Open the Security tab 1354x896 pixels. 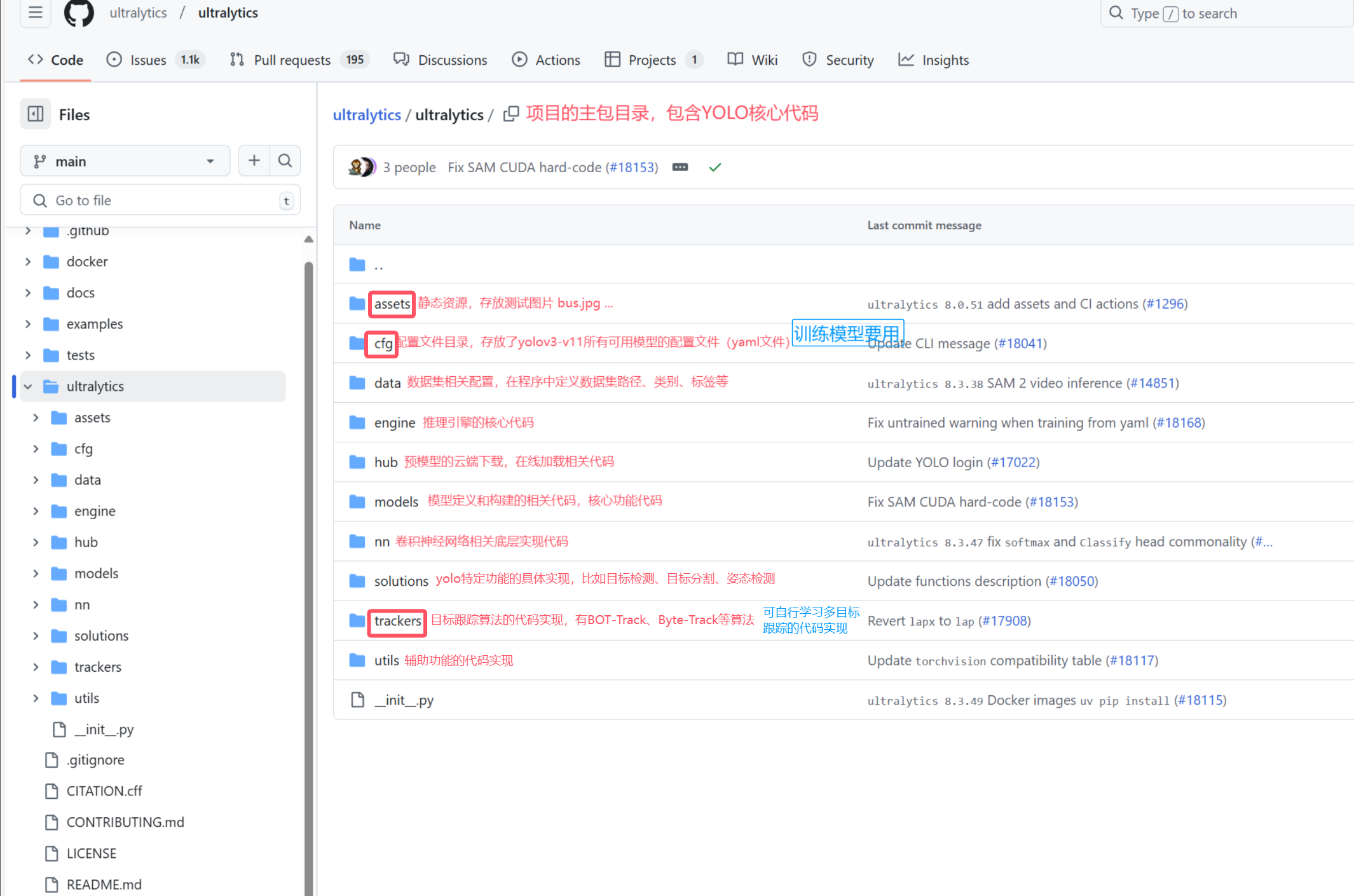838,60
